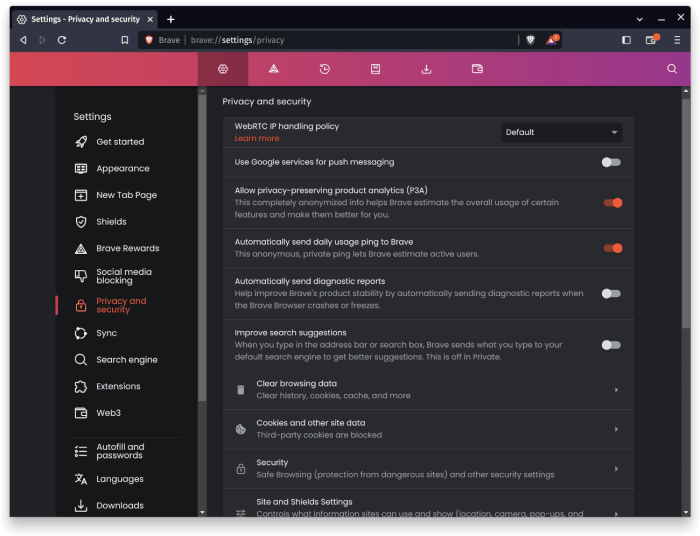The width and height of the screenshot is (700, 536).
Task: Expand Clear browsing data arrow
Action: (x=616, y=390)
